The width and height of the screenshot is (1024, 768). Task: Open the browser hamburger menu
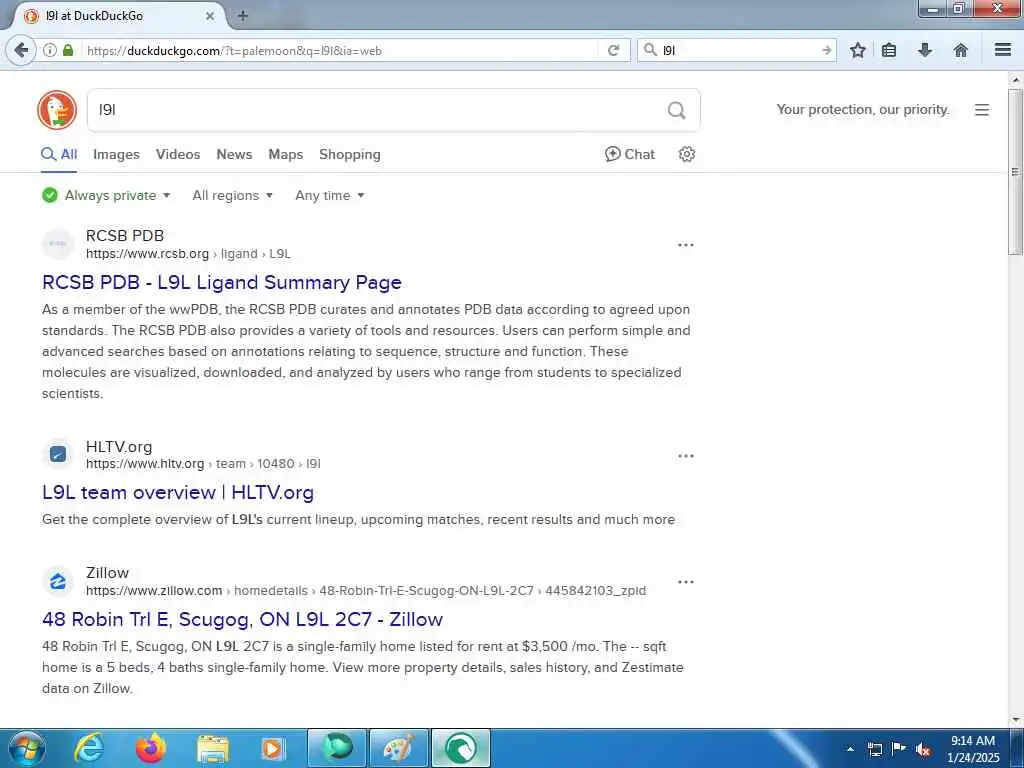click(x=1002, y=50)
